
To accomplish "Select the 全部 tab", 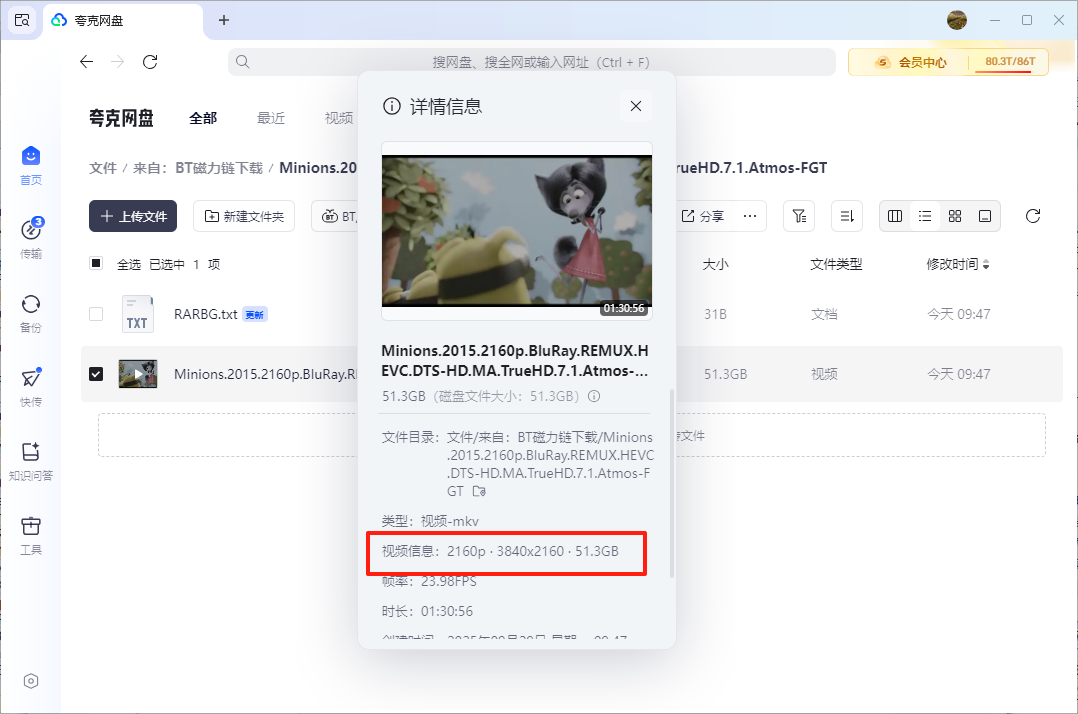I will coord(203,118).
